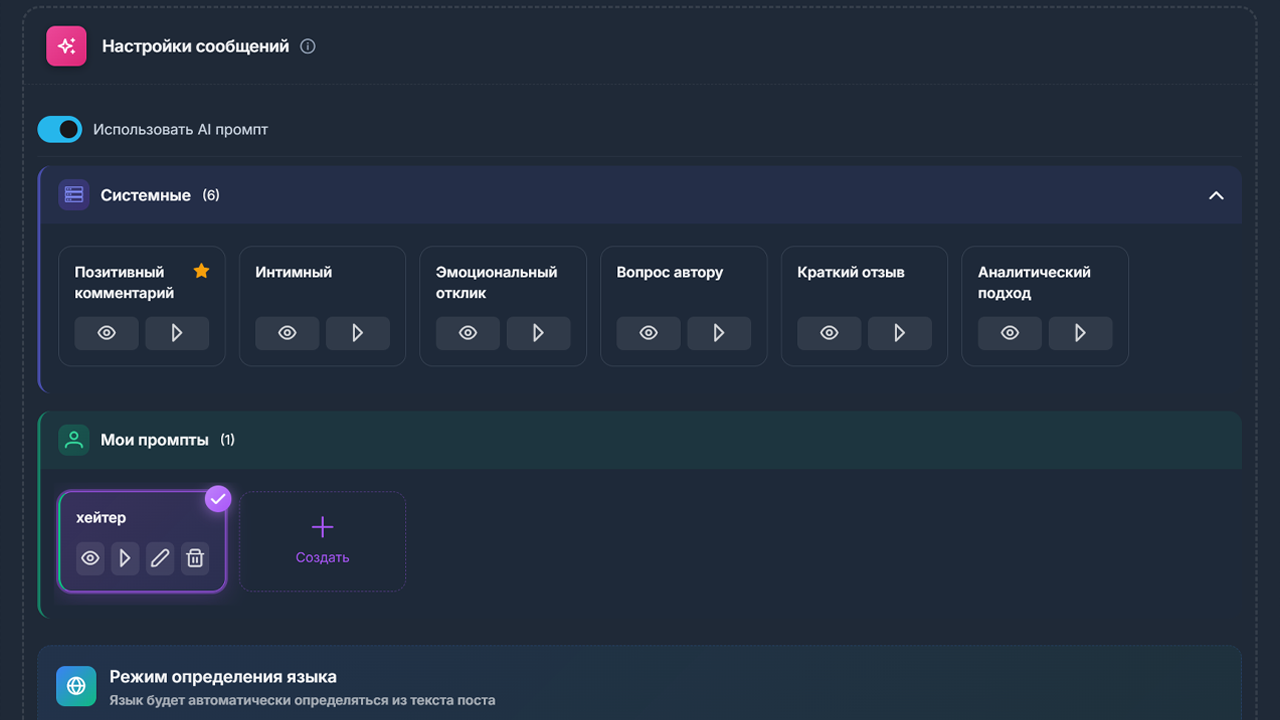Click the info icon beside Настройки сообщений
This screenshot has width=1280, height=720.
click(x=308, y=46)
